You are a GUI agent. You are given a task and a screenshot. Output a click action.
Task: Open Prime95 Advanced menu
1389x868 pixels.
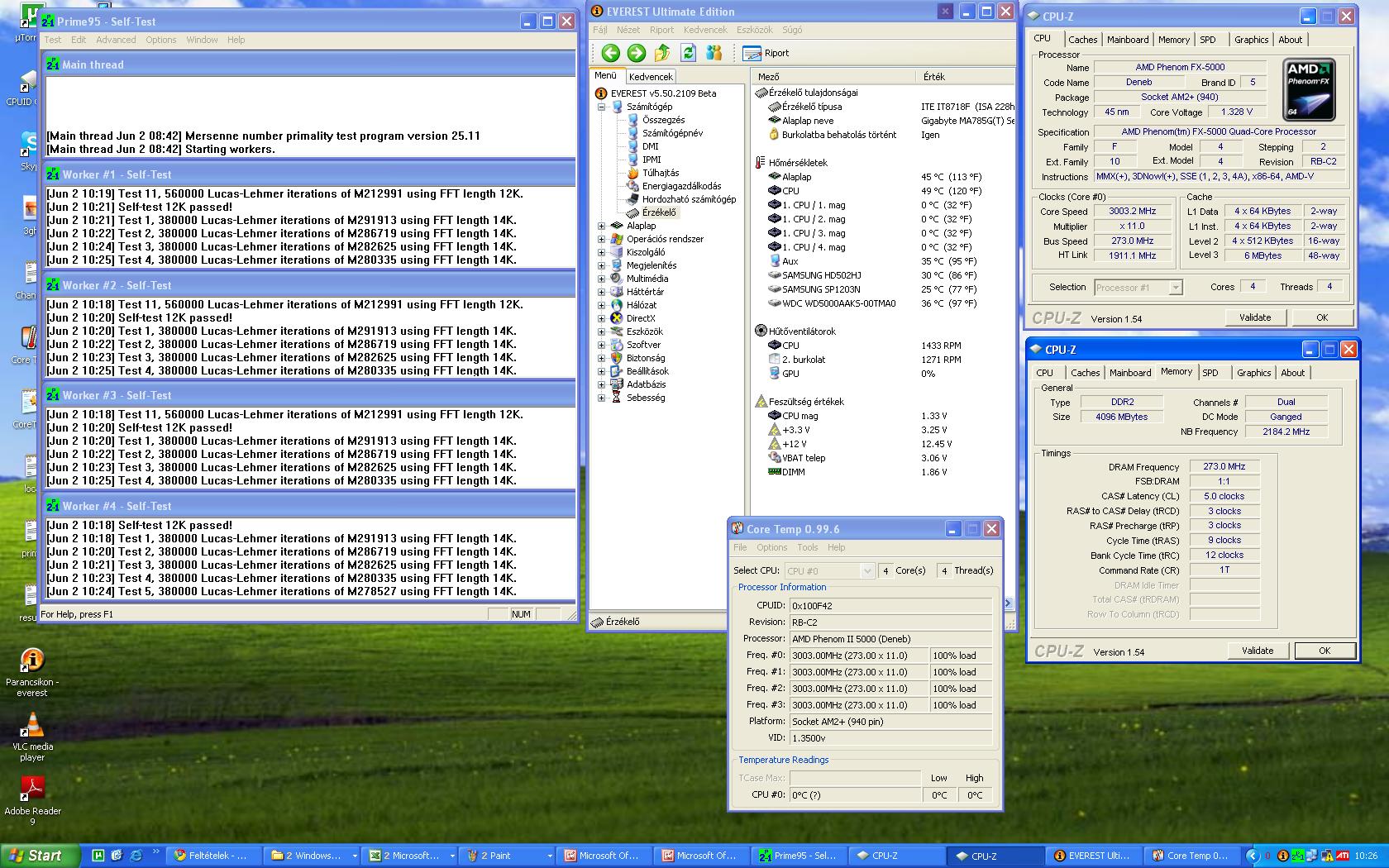tap(116, 40)
